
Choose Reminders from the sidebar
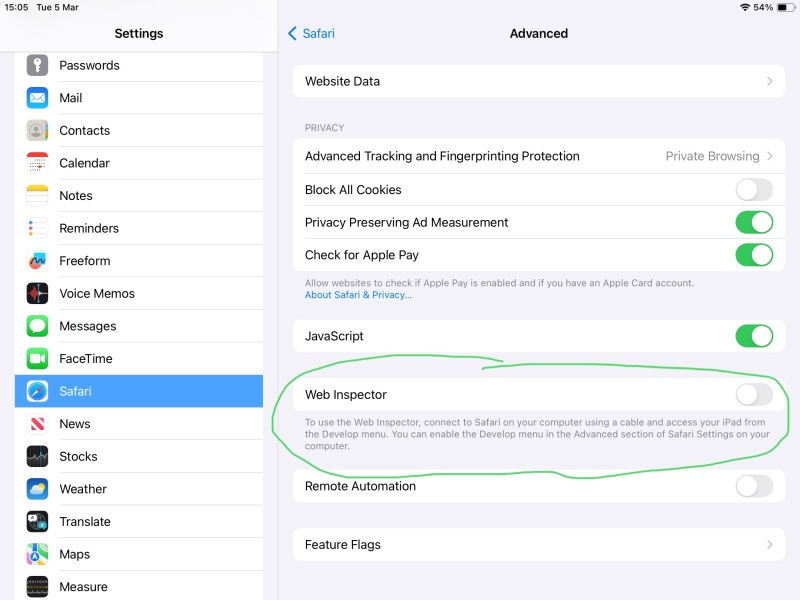click(x=88, y=228)
